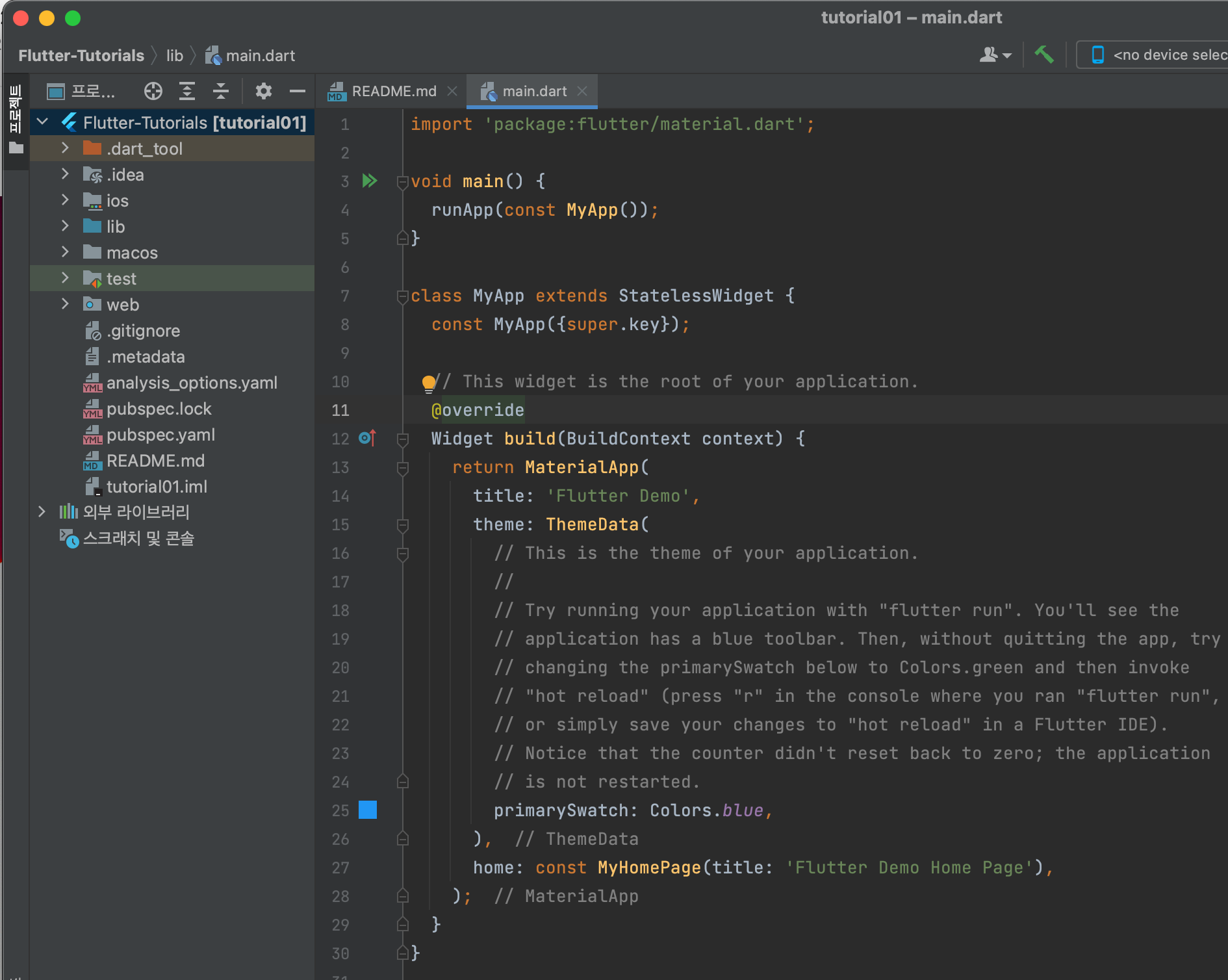Viewport: 1228px width, 980px height.
Task: Hide the project tool window
Action: pyautogui.click(x=298, y=92)
